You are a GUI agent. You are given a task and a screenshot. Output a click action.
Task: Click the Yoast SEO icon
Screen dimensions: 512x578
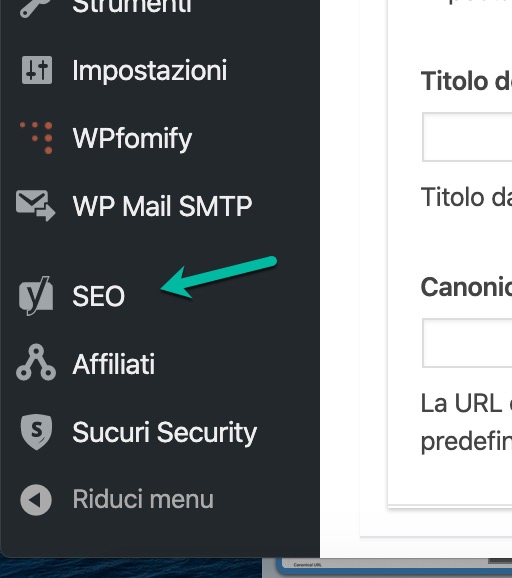pos(36,296)
